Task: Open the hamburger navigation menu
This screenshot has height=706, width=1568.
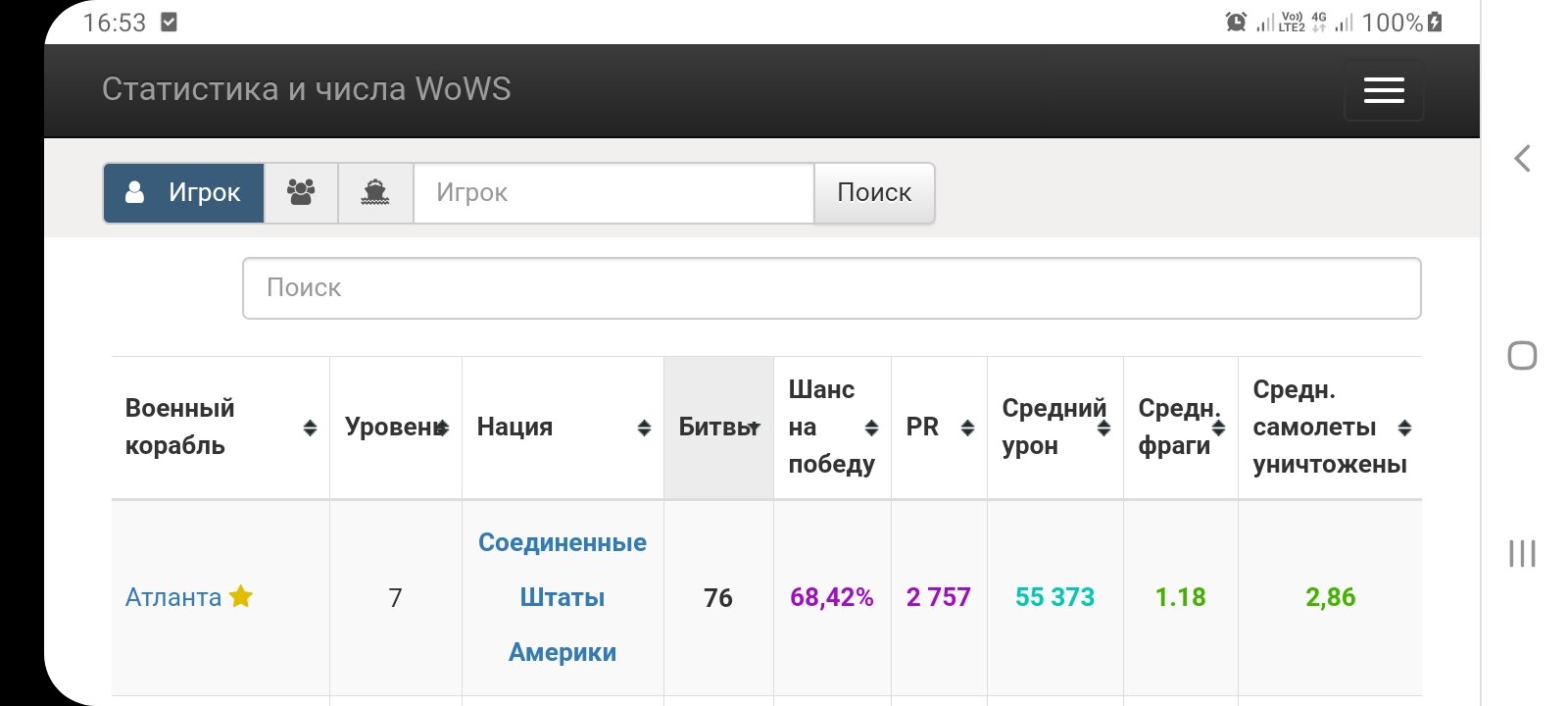Action: coord(1384,89)
